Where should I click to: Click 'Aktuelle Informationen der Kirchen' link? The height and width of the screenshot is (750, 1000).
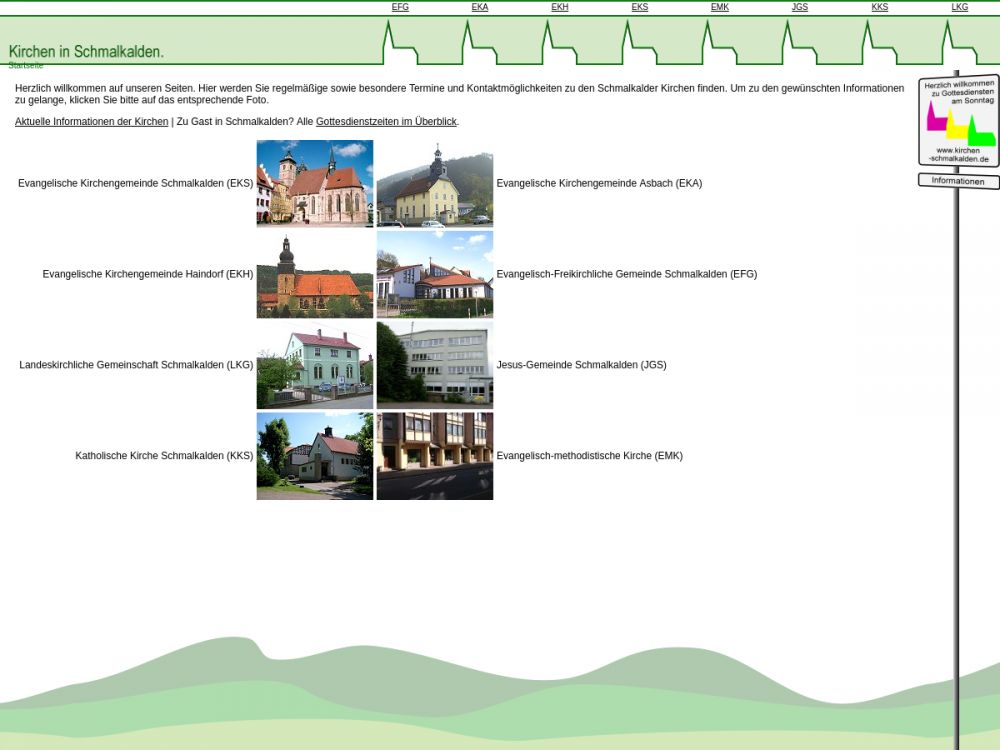pyautogui.click(x=91, y=122)
